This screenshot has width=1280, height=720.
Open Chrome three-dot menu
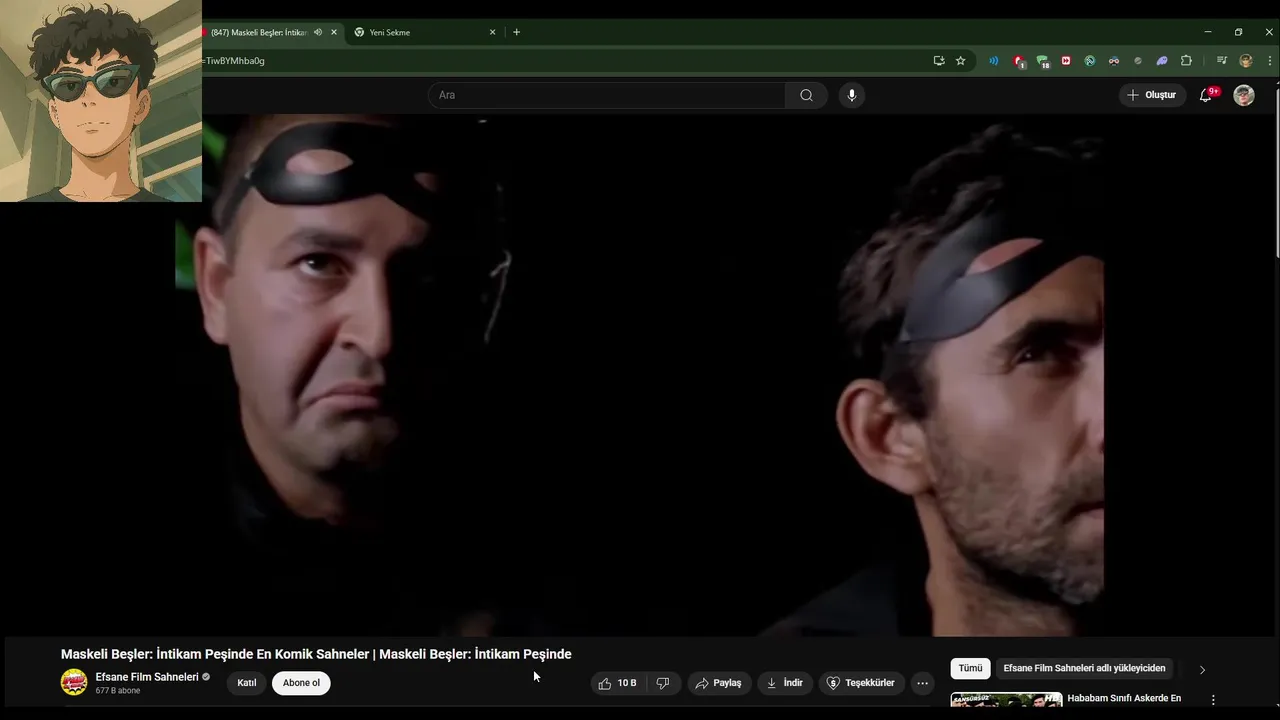(1270, 61)
